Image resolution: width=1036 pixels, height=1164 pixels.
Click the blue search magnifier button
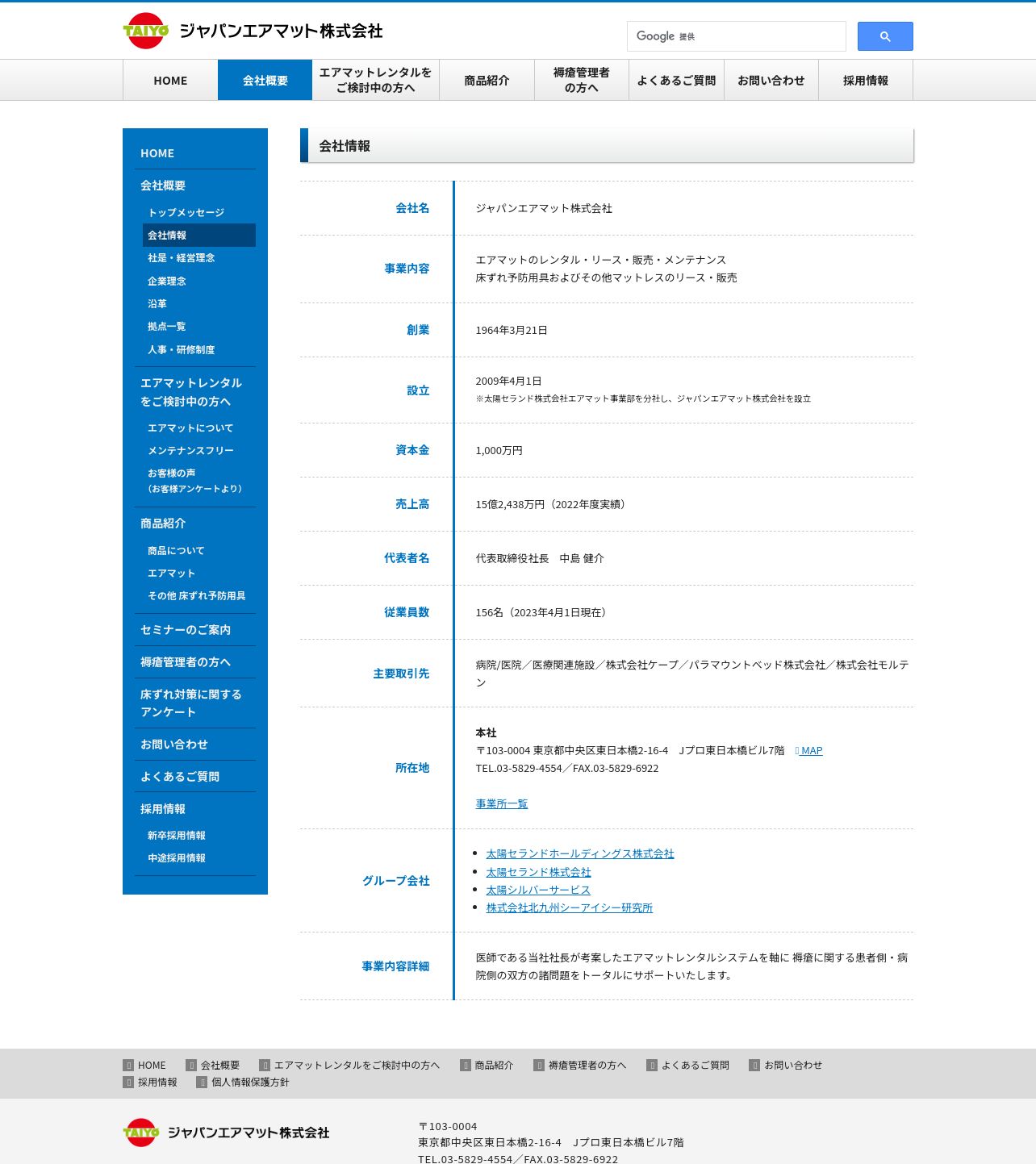point(885,36)
